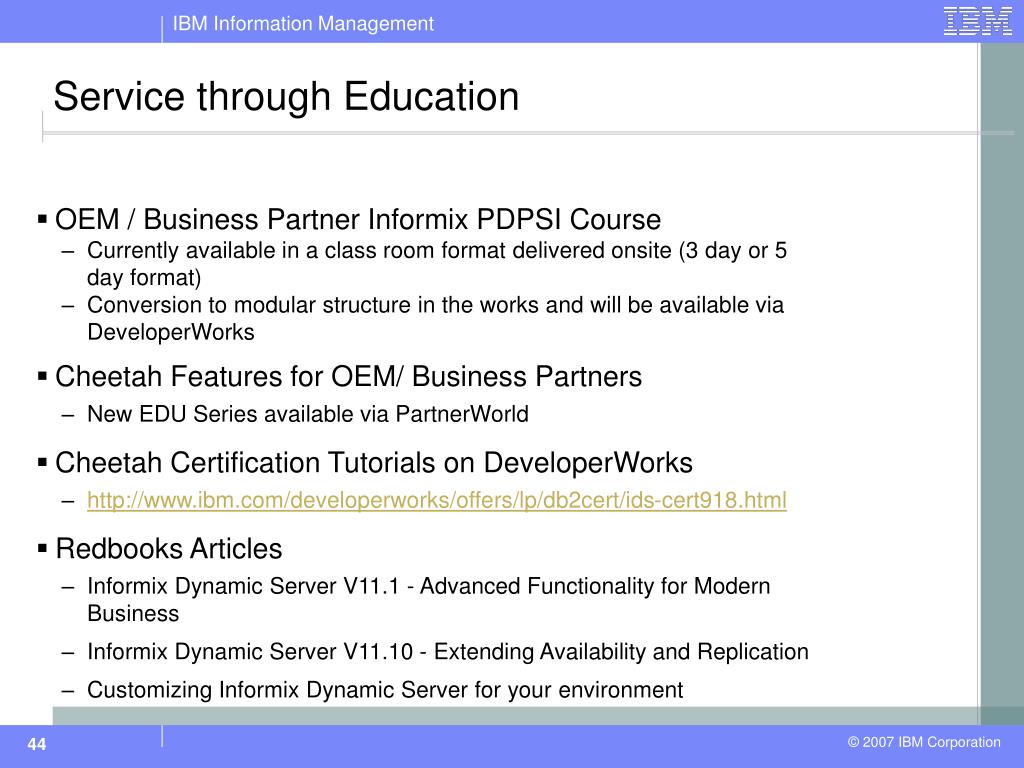Click 'Conversion to modular structure' bullet text
The width and height of the screenshot is (1024, 768).
pyautogui.click(x=436, y=318)
